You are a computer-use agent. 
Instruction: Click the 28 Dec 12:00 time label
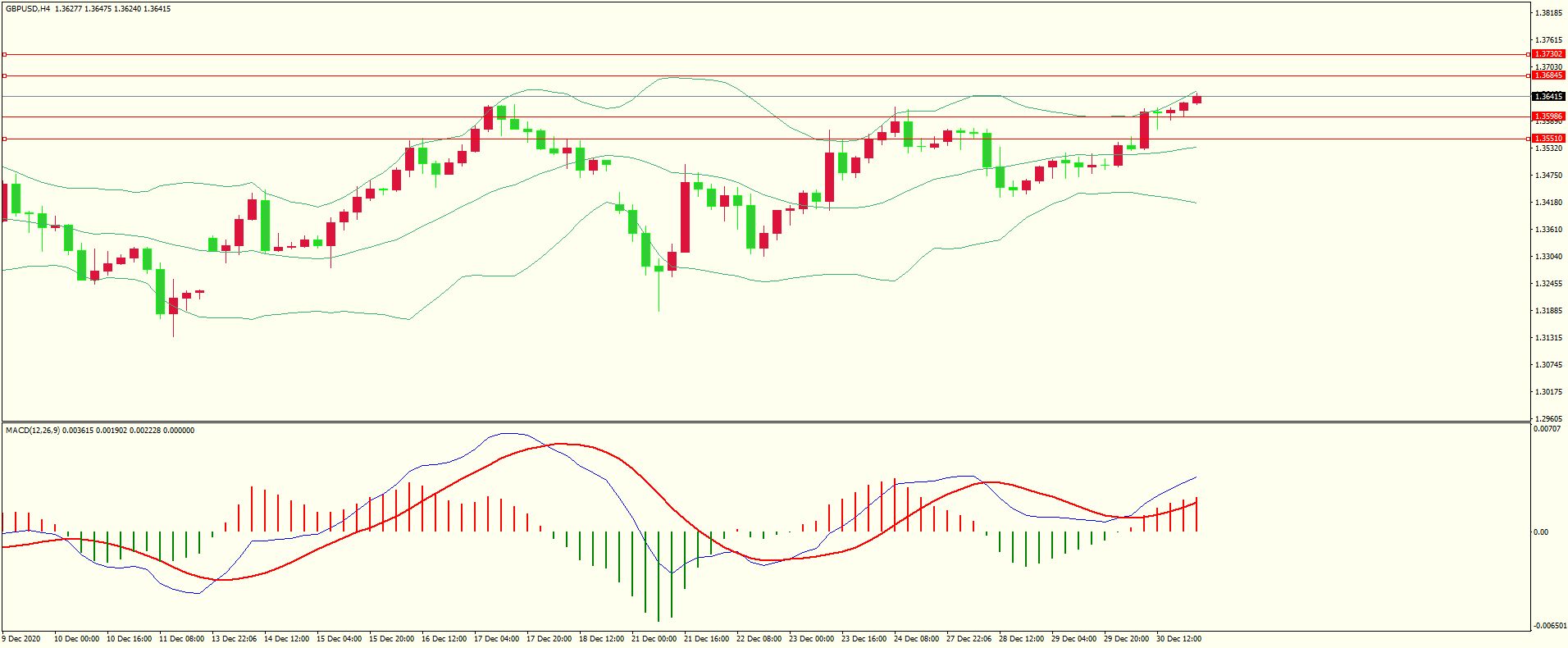pos(1021,639)
